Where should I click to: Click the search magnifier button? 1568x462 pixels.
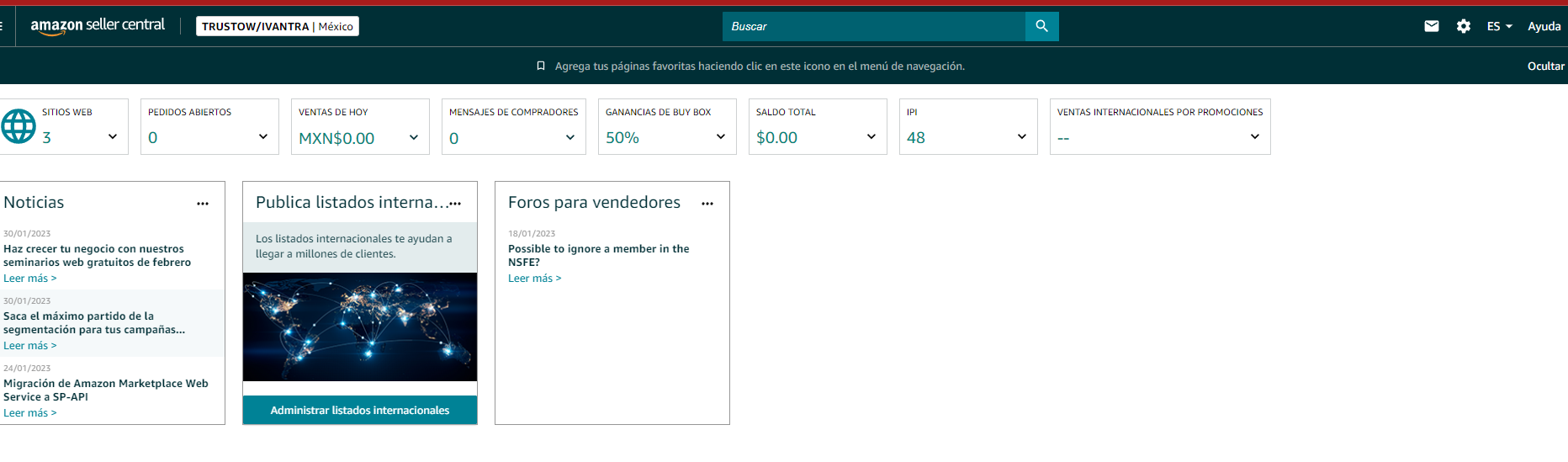point(1041,26)
